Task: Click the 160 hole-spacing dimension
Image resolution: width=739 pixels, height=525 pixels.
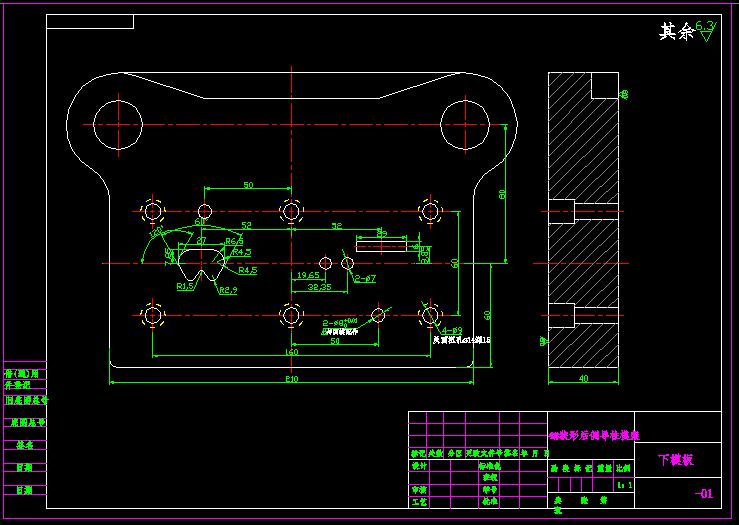Action: tap(292, 352)
